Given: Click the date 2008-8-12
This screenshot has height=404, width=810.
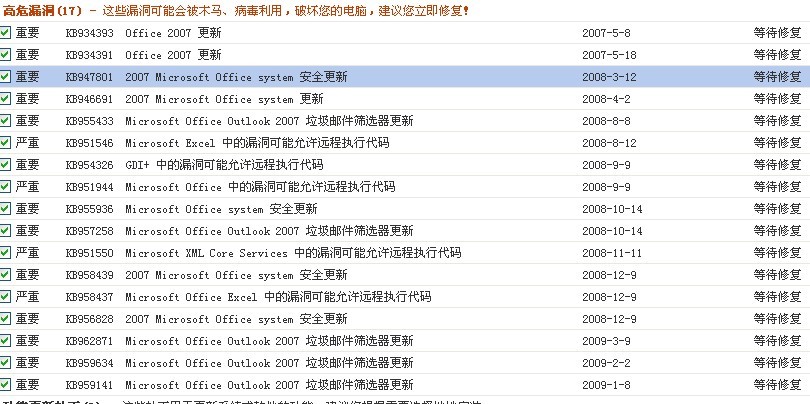Looking at the screenshot, I should (609, 143).
